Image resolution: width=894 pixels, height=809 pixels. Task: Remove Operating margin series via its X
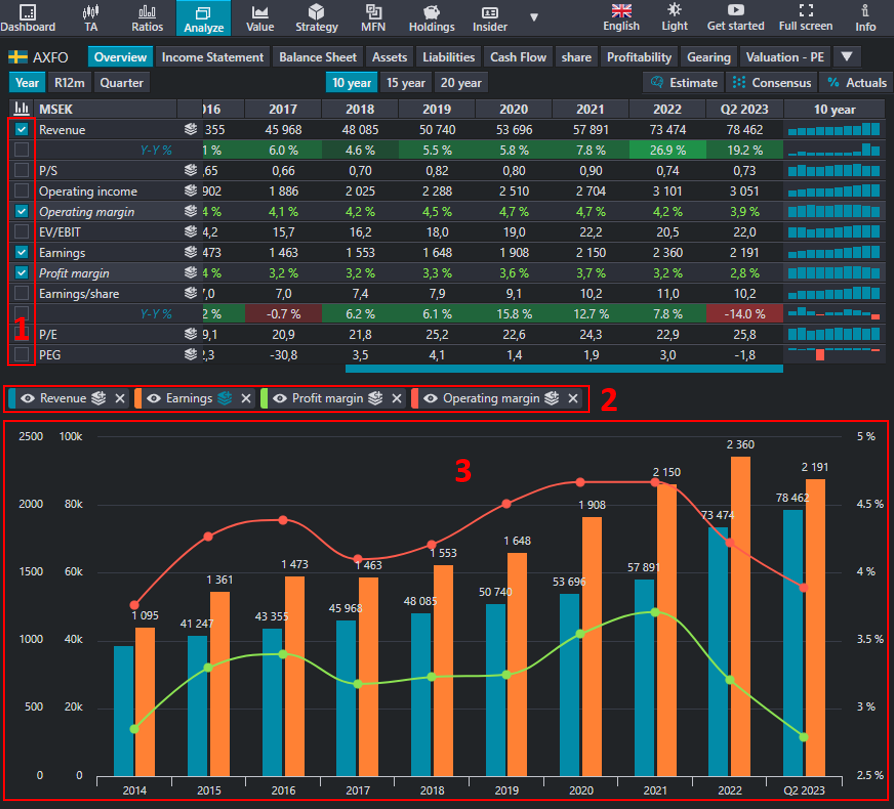573,398
